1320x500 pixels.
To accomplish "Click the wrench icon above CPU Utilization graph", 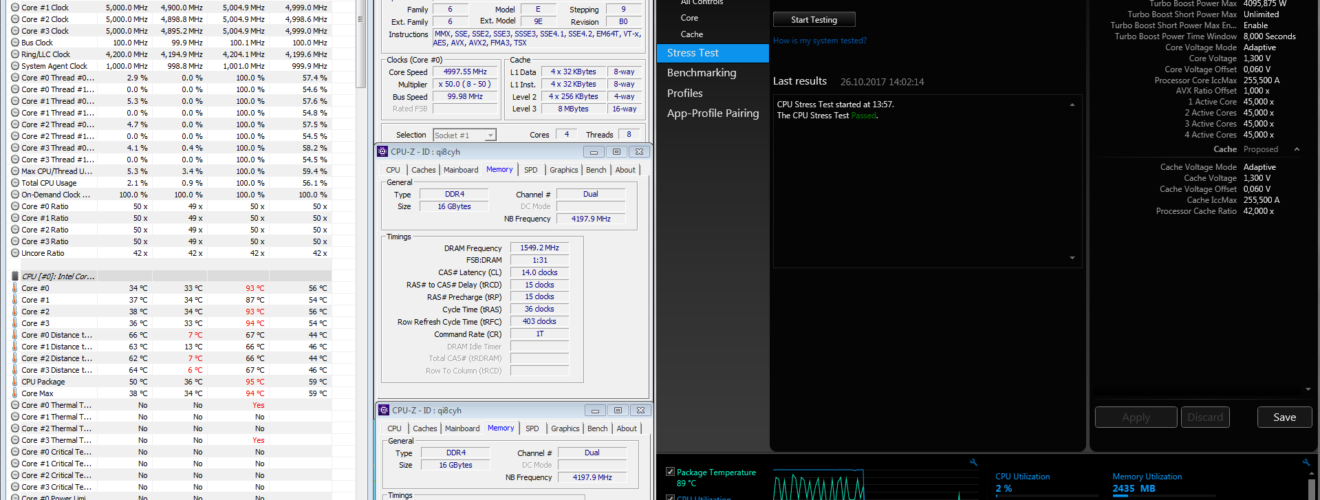I will tap(974, 462).
